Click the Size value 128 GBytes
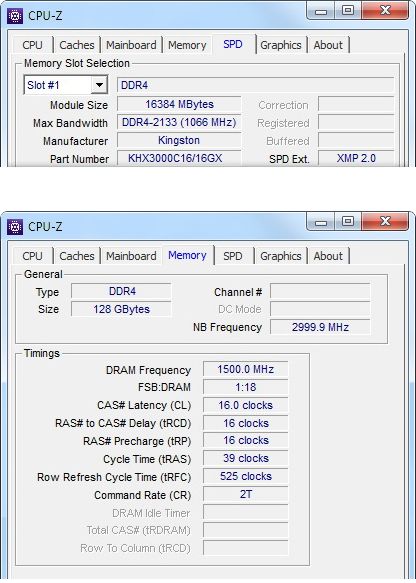416x583 pixels. point(122,309)
